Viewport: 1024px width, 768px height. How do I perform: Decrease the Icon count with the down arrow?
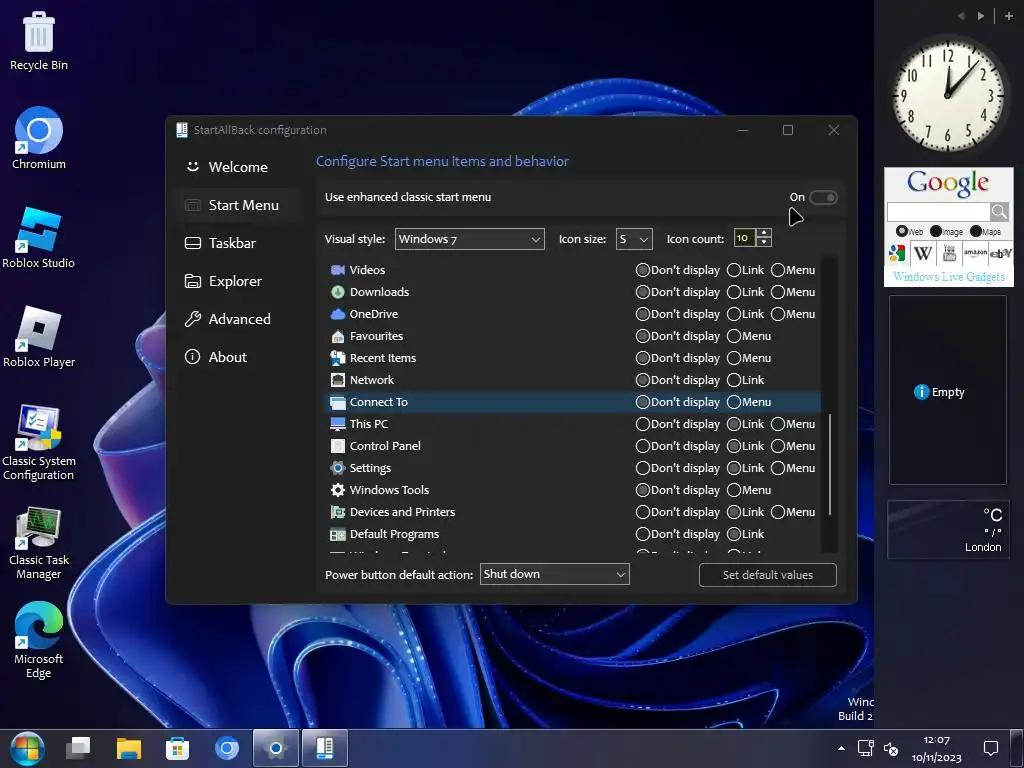click(x=764, y=243)
